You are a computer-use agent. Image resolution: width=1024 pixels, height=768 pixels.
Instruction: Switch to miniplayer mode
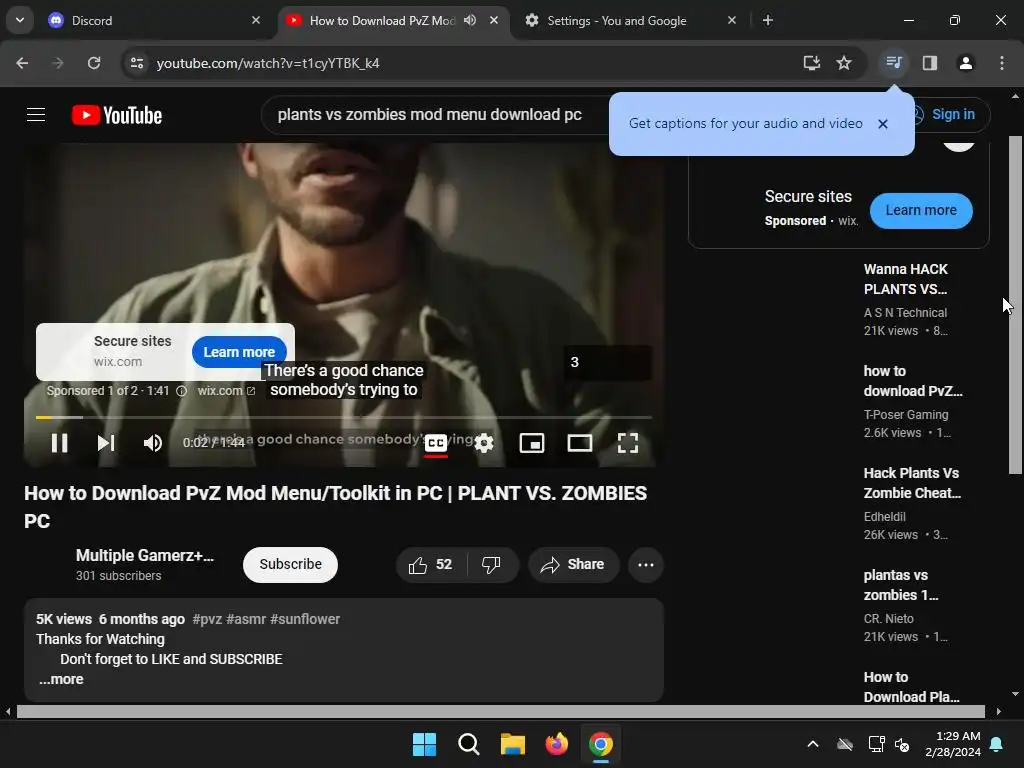(532, 443)
